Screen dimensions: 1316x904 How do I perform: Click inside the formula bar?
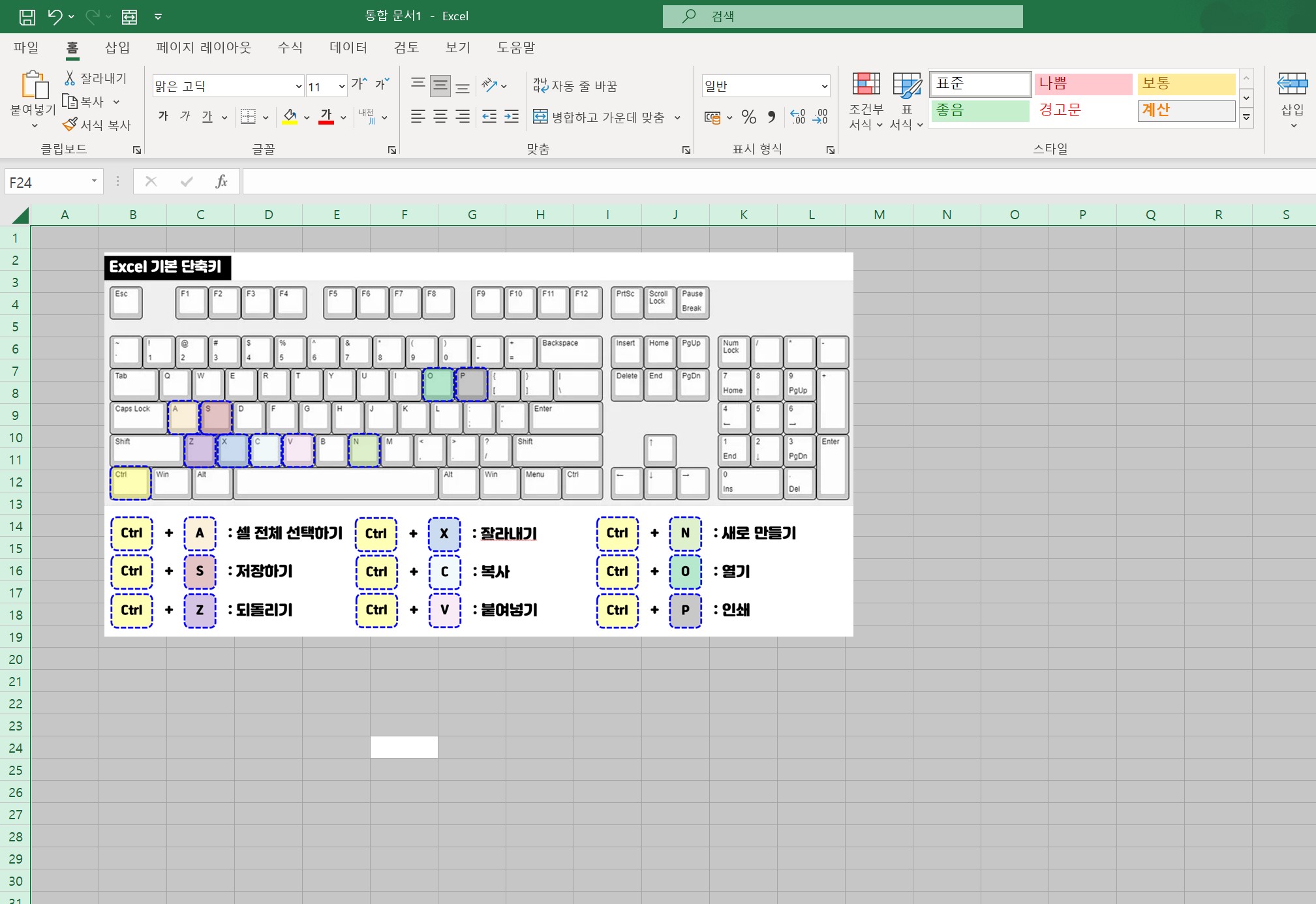click(x=779, y=181)
